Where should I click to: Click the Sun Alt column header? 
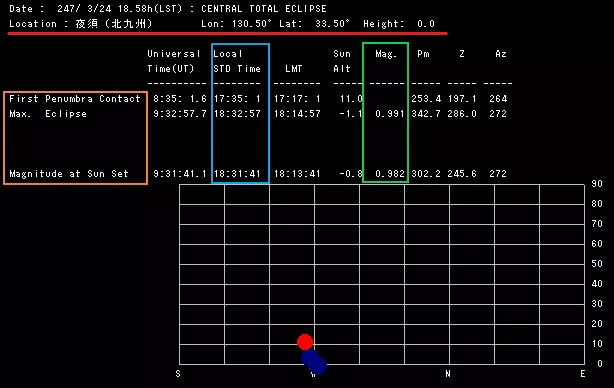coord(342,61)
